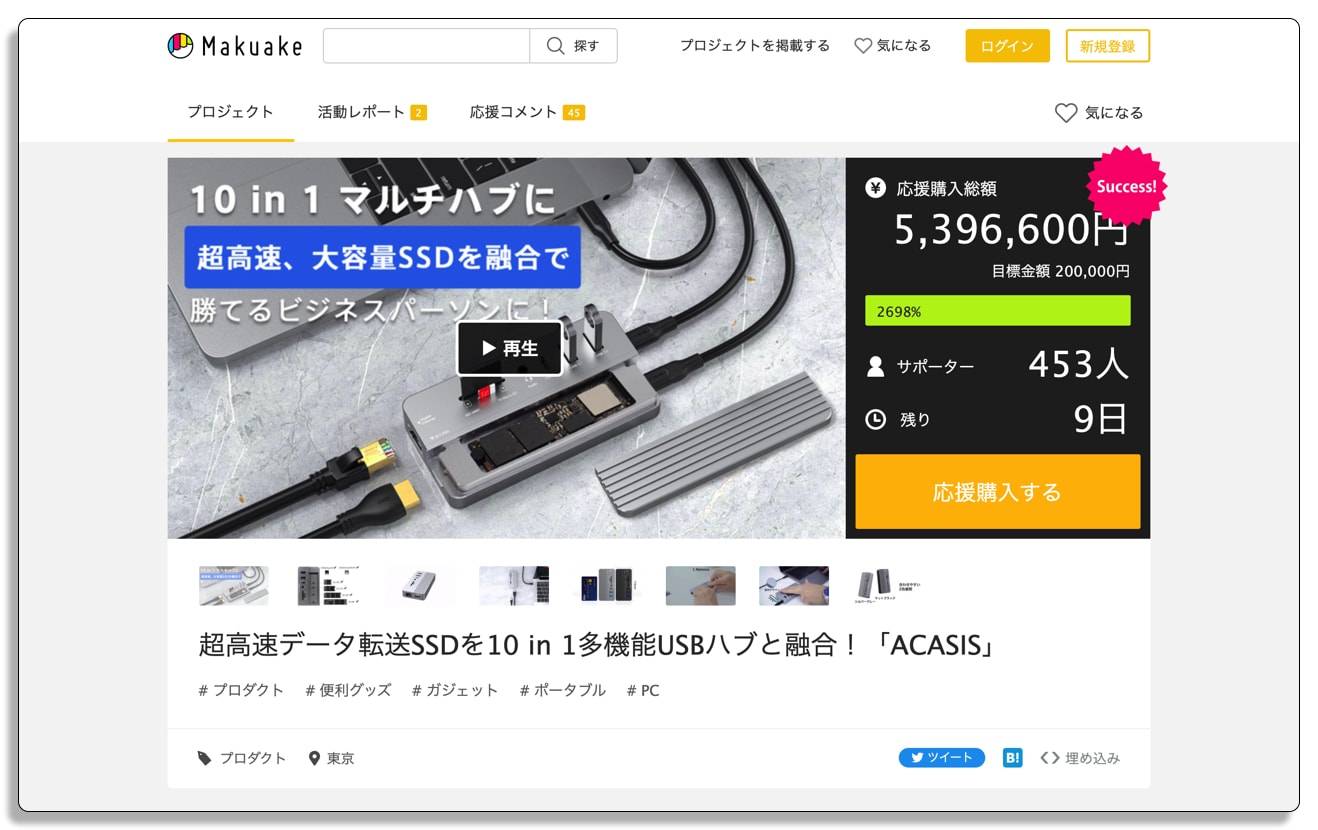1318x830 pixels.
Task: Click the supporter person icon
Action: [875, 366]
